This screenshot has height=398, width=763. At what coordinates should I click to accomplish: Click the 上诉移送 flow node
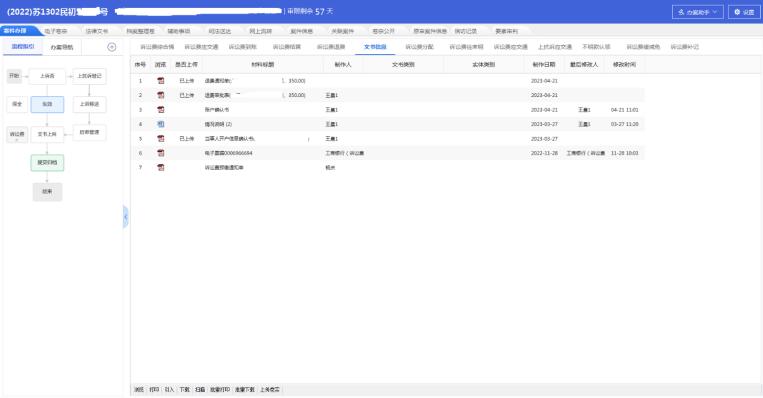click(x=90, y=104)
